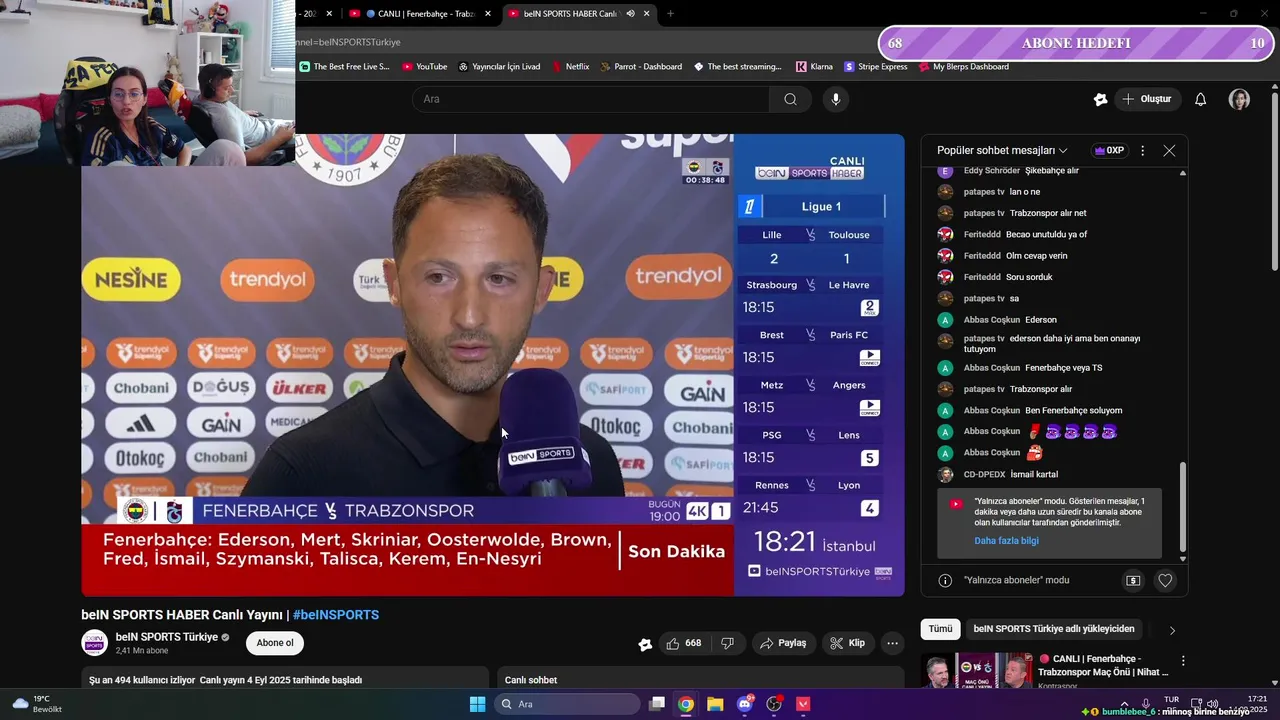Click the info icon beside chat input

(945, 580)
